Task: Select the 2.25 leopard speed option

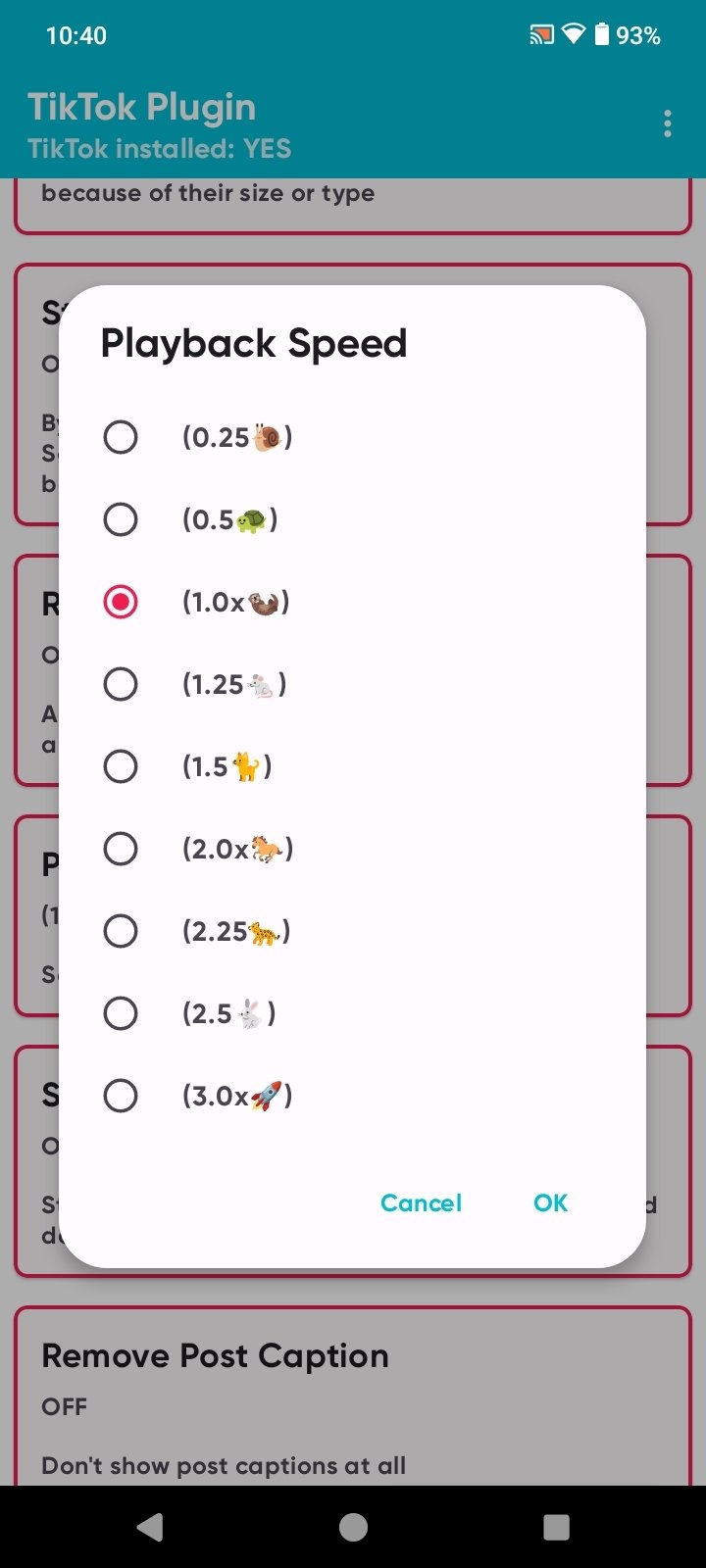Action: tap(121, 931)
